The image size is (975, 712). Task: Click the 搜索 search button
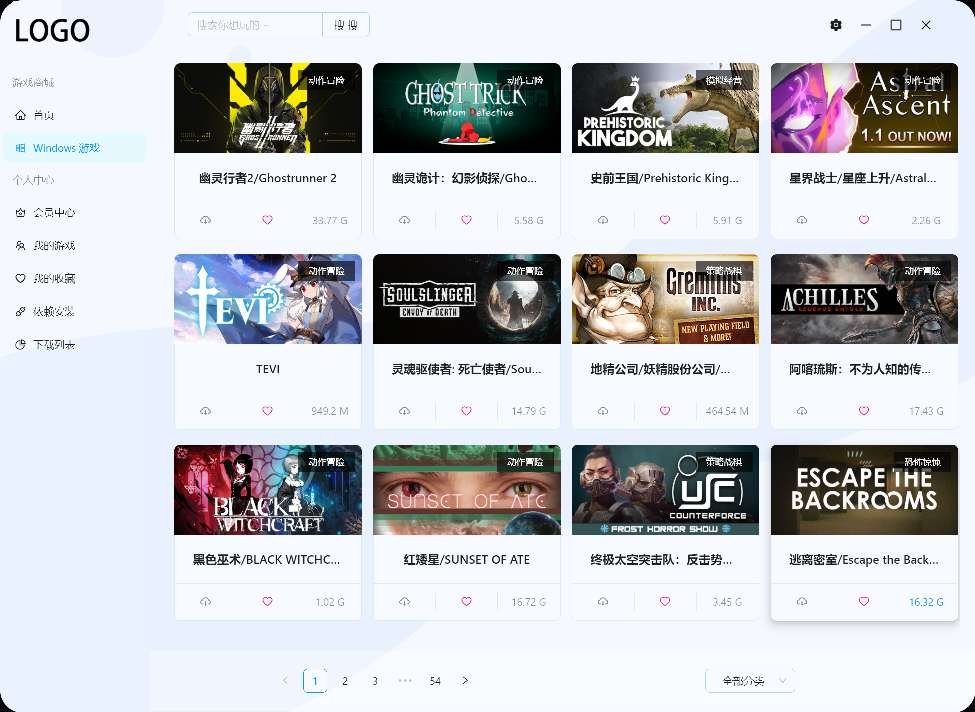(x=346, y=25)
